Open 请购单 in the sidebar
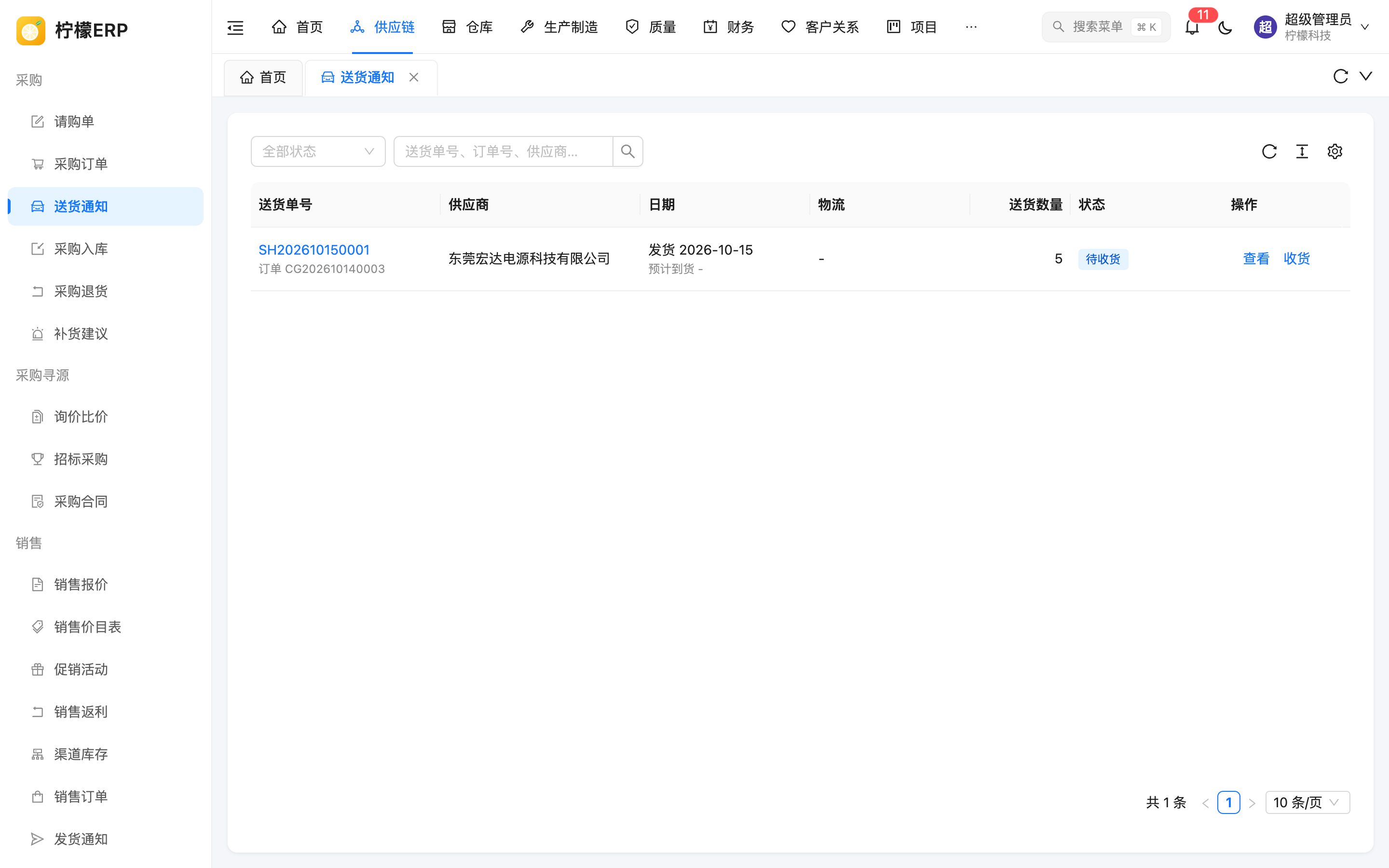The width and height of the screenshot is (1389, 868). 106,122
